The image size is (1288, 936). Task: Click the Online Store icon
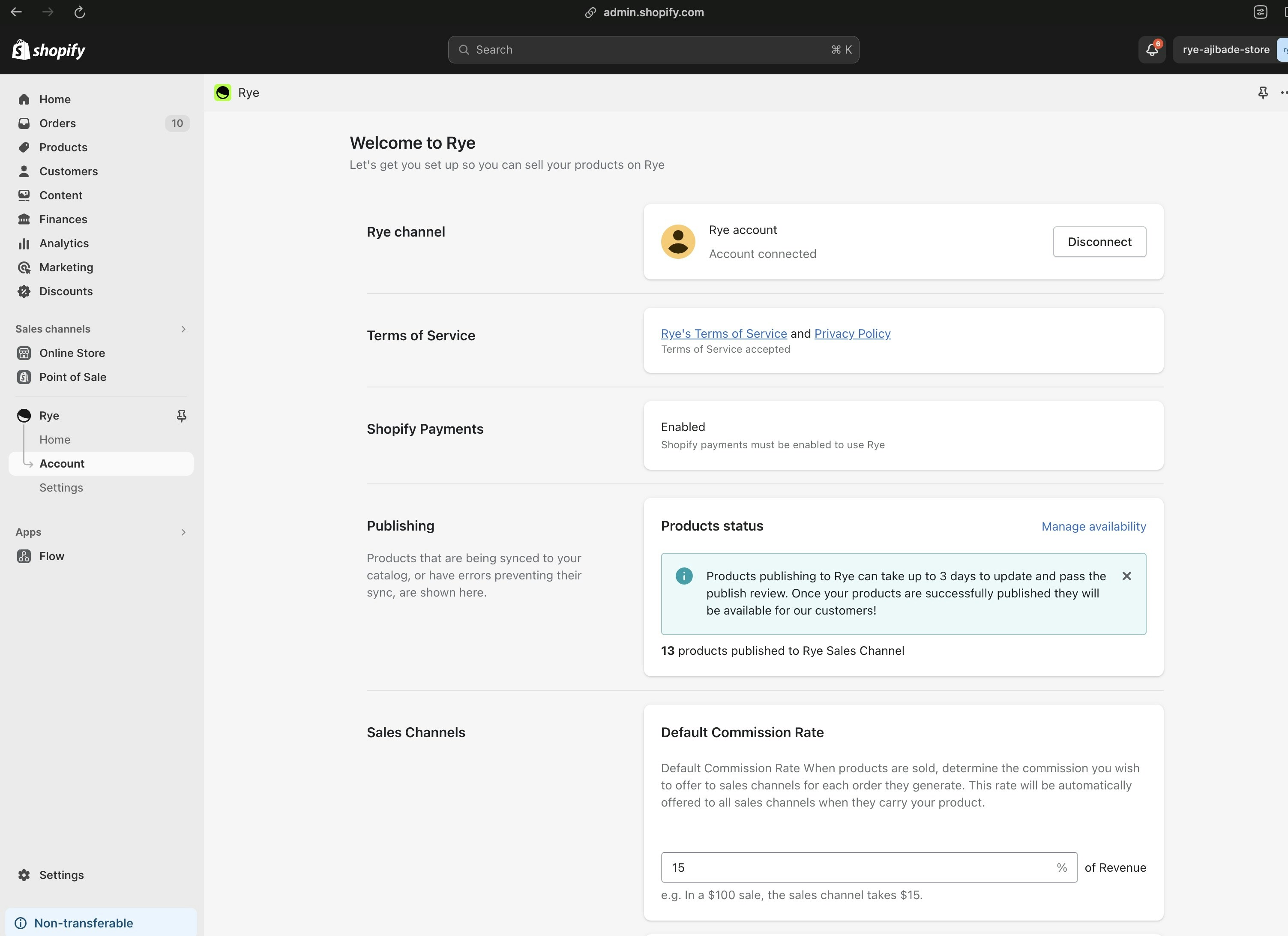tap(24, 353)
